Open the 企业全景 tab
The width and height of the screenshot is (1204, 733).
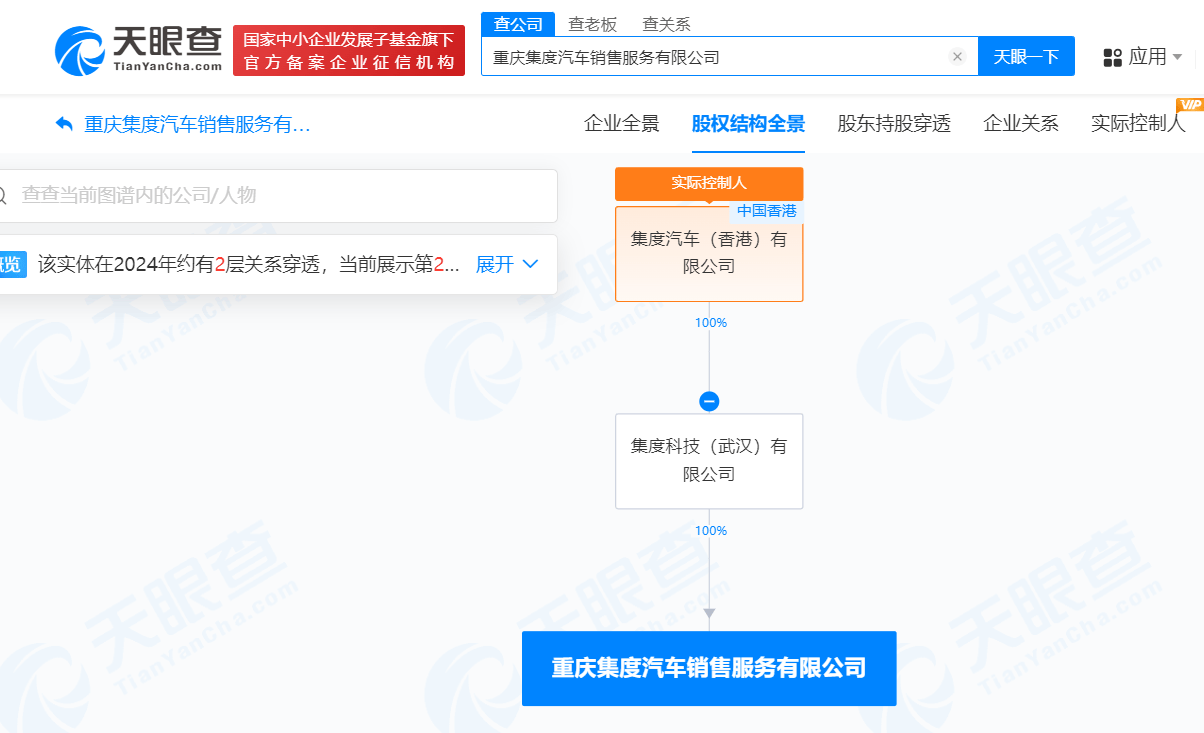click(621, 124)
